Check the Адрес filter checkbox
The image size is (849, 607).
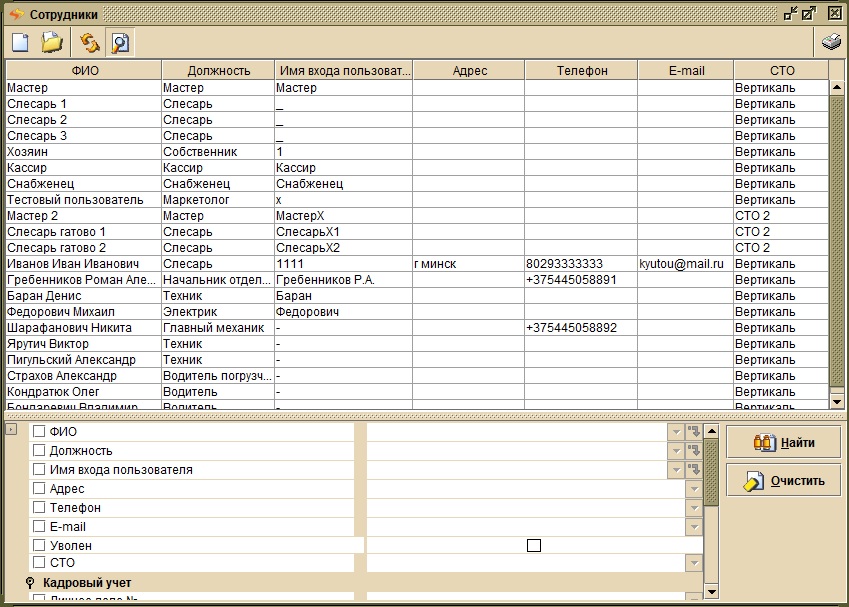tap(39, 488)
